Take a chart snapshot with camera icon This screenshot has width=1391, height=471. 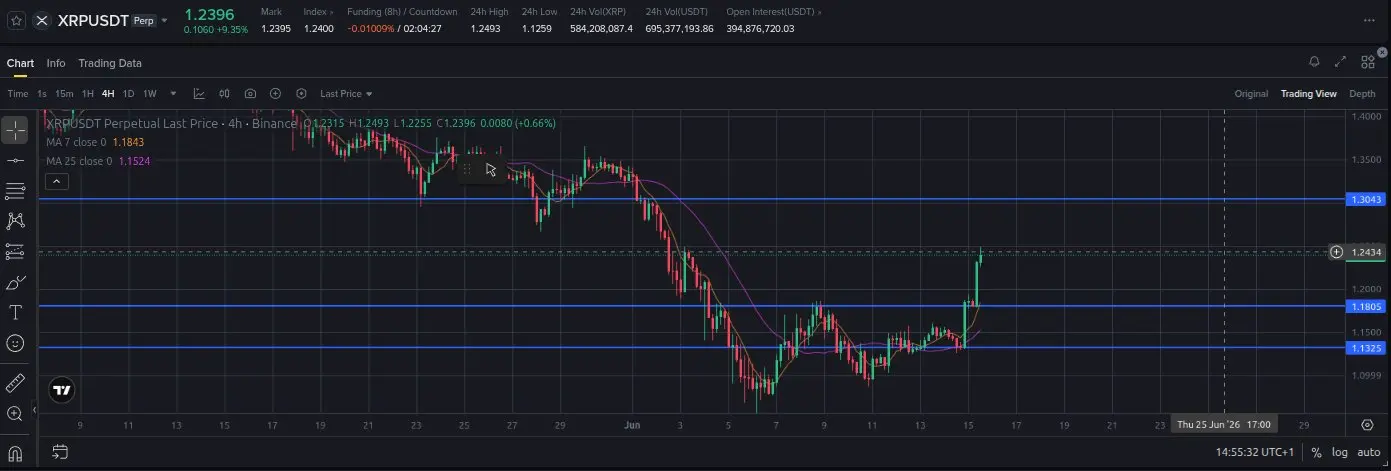point(250,94)
